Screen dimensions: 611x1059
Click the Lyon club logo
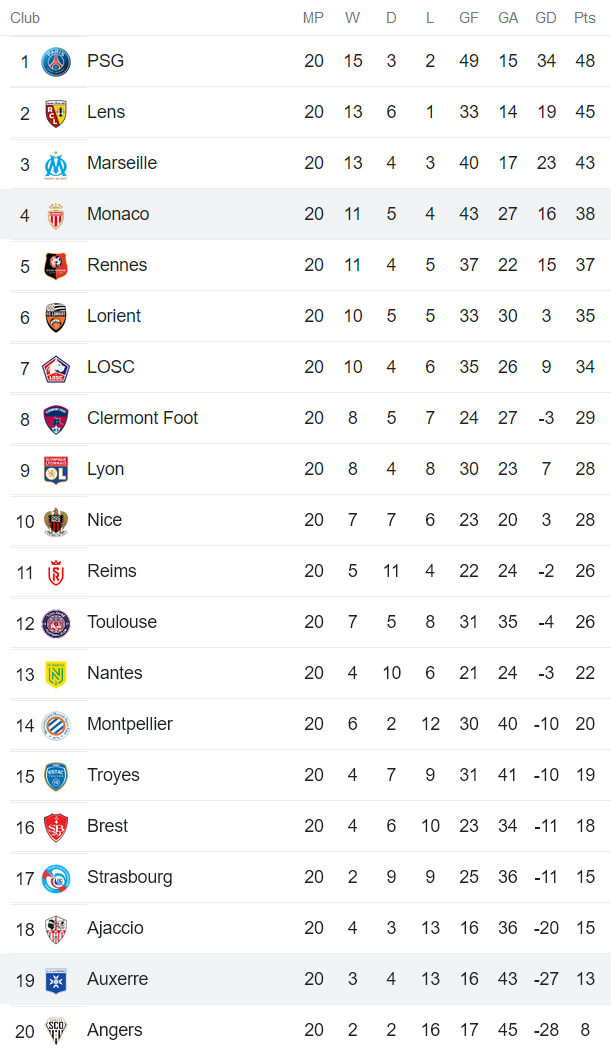tap(56, 470)
